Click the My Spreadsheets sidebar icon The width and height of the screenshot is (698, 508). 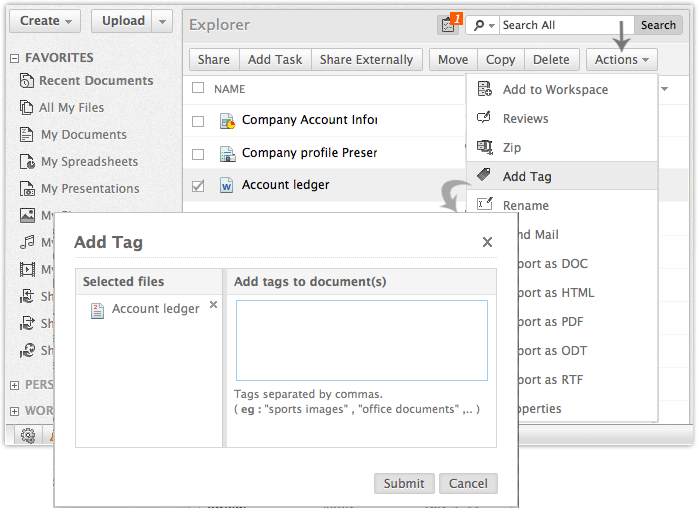(x=27, y=162)
